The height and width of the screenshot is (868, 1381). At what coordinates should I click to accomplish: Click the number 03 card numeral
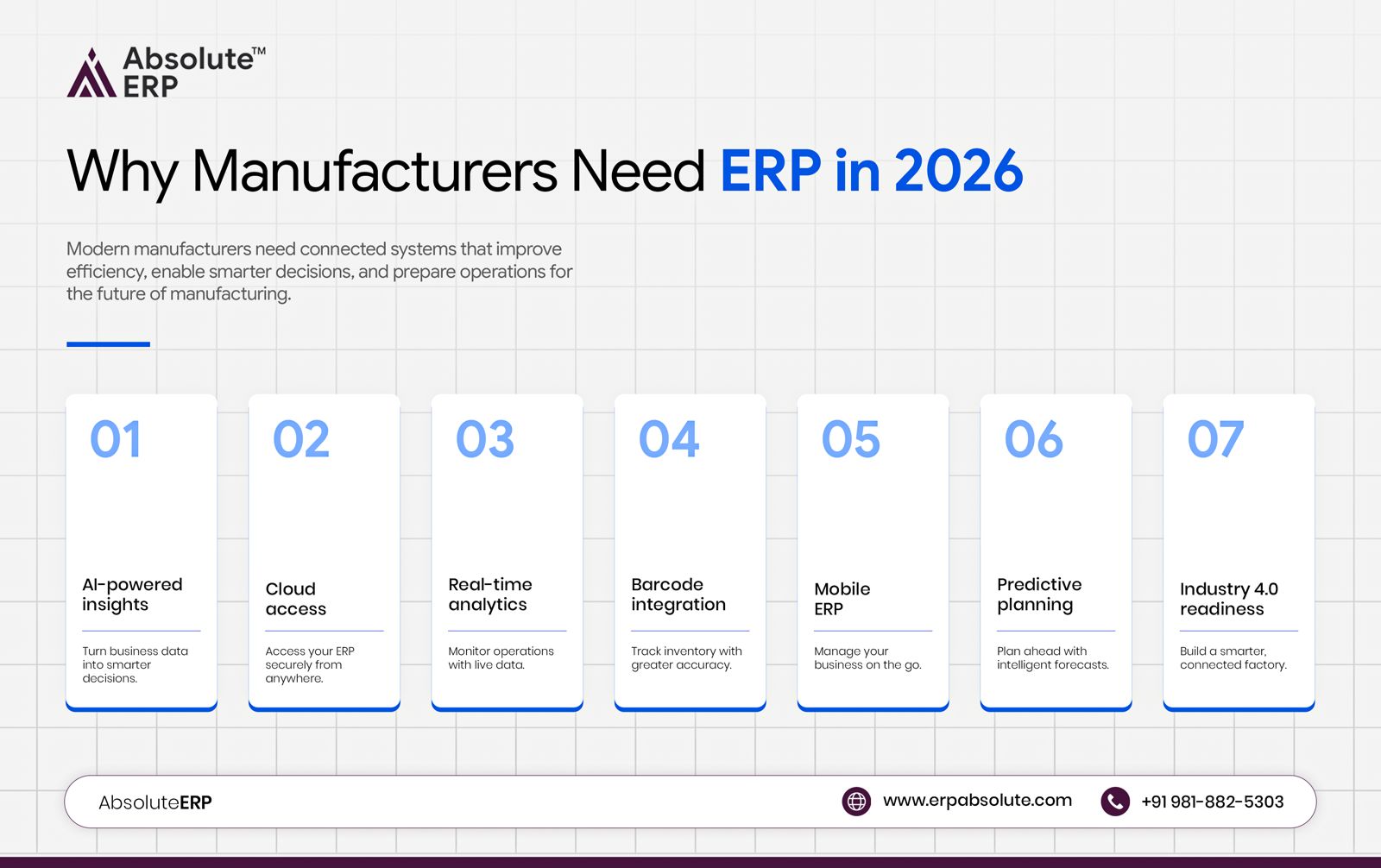tap(485, 439)
